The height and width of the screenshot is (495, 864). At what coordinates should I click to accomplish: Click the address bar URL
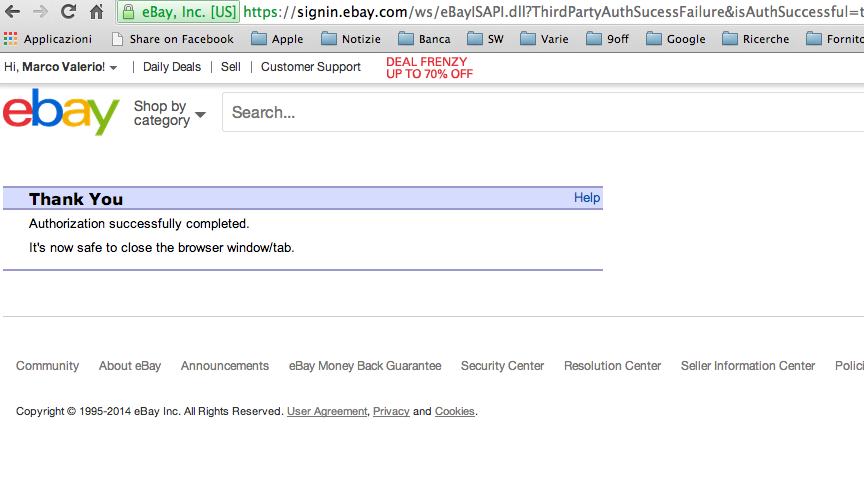[x=553, y=12]
